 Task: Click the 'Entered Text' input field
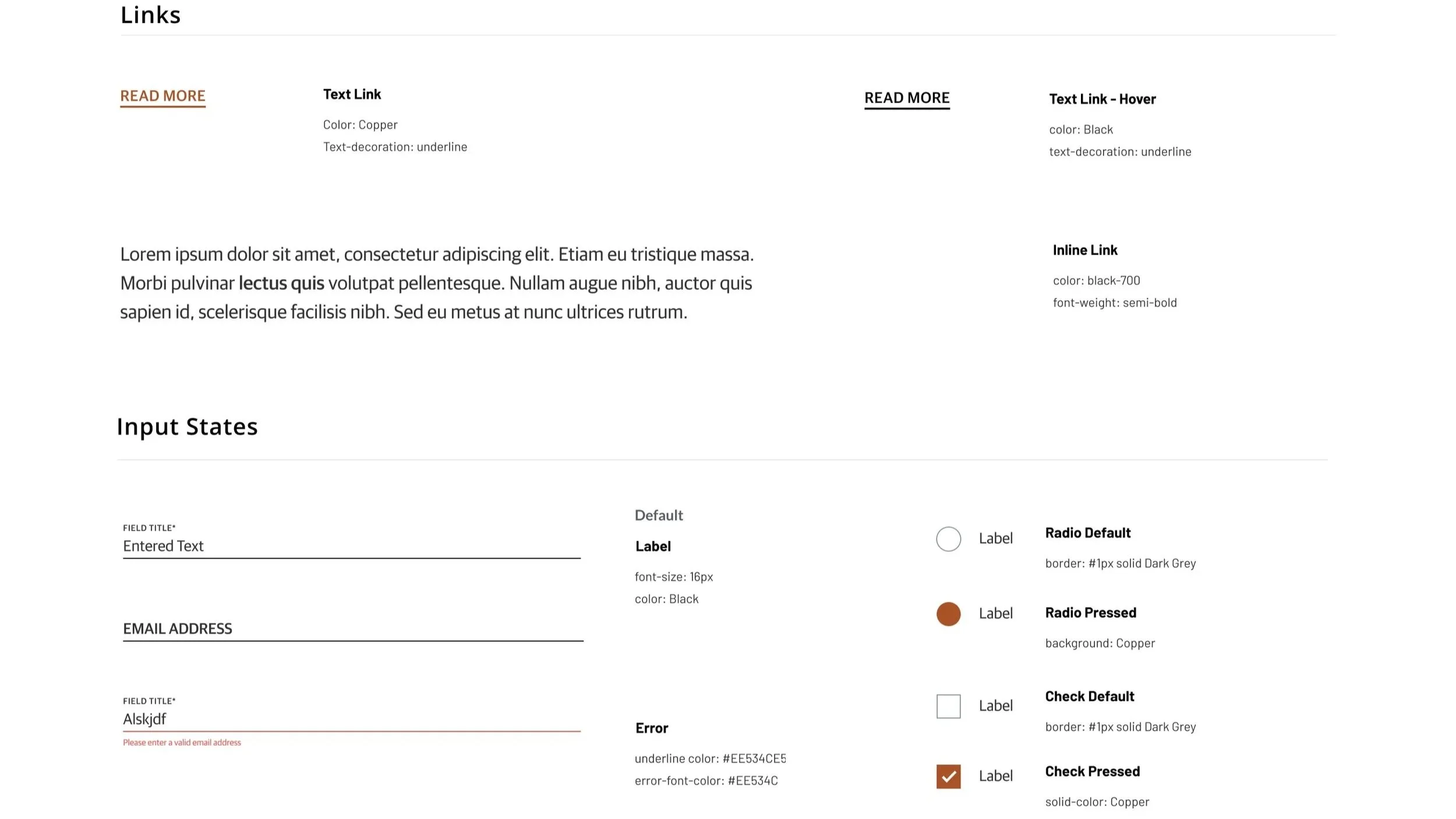point(351,546)
